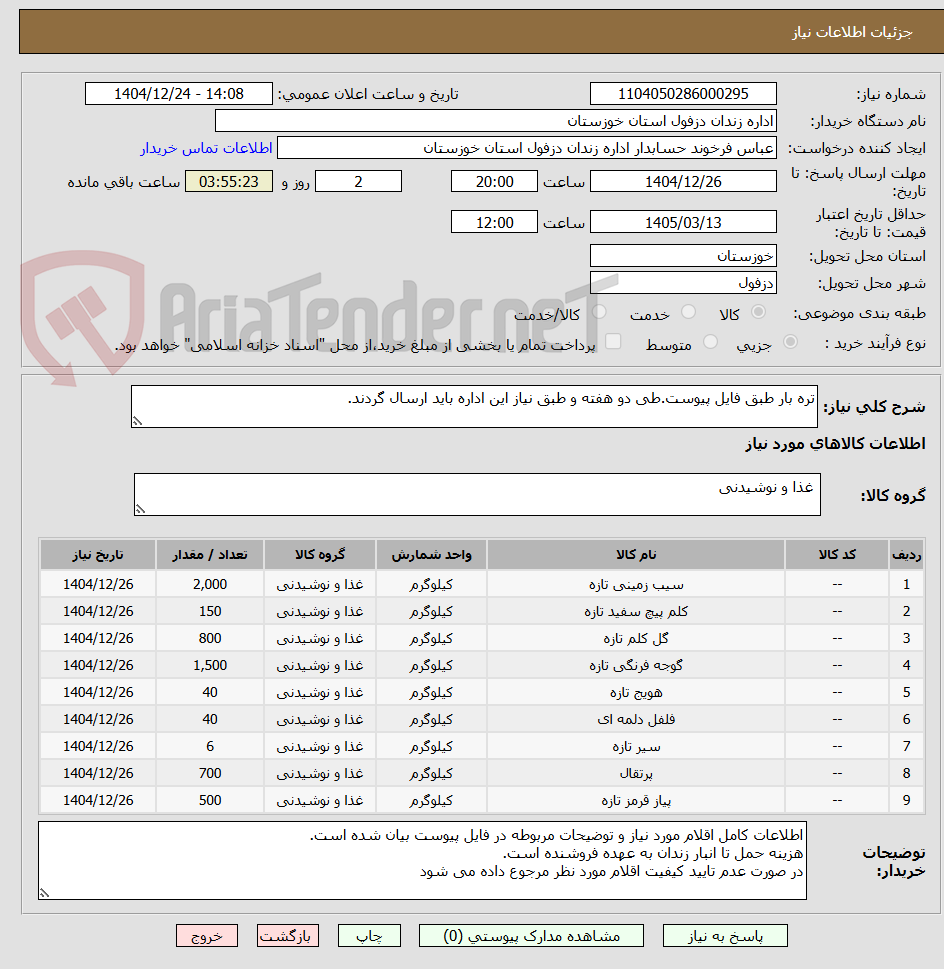Click resize handle of توضیحات خریدار box

[44, 893]
